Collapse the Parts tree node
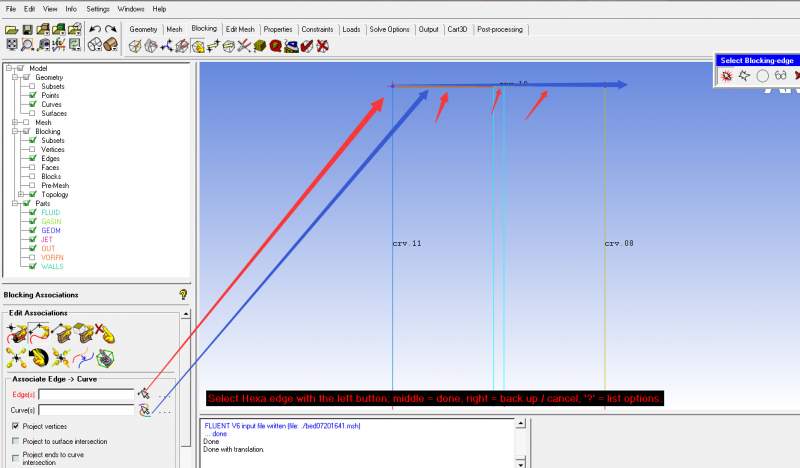The image size is (800, 468). coord(15,203)
